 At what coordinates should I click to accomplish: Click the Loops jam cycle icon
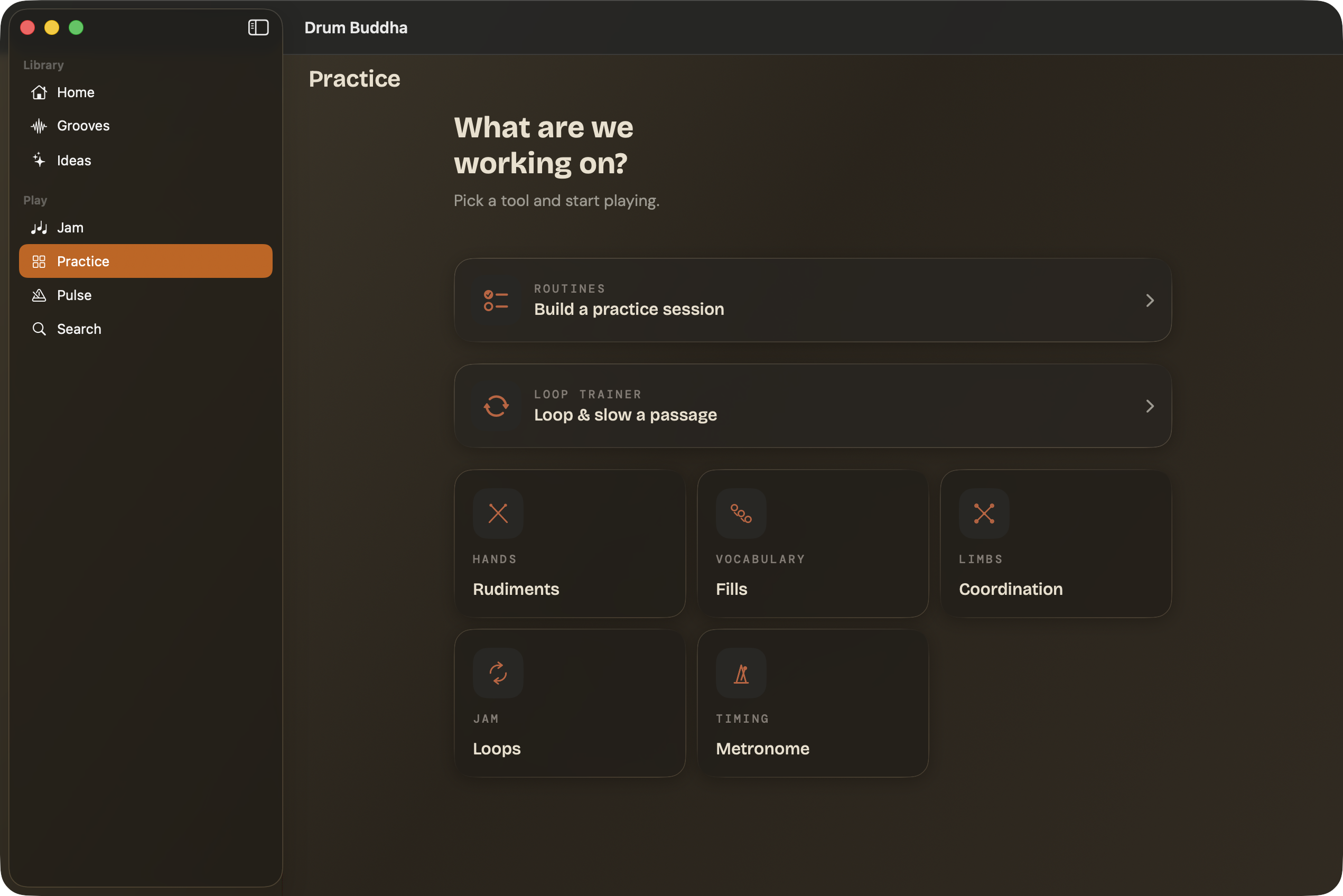498,673
